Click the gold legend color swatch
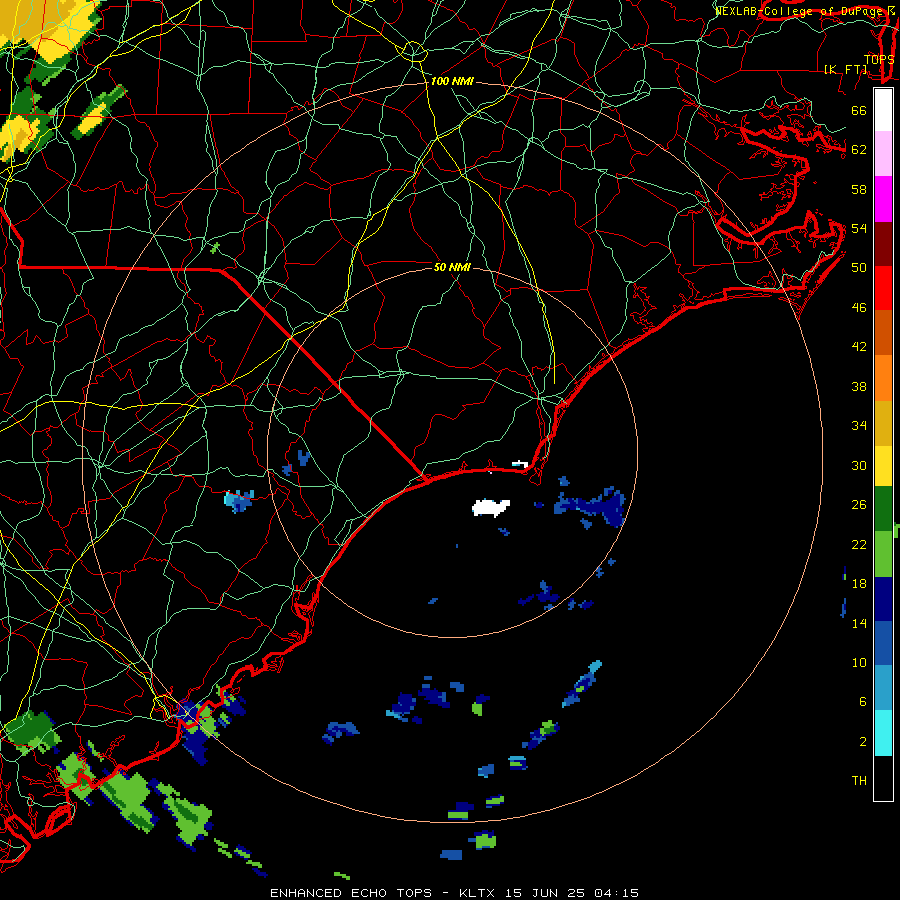 [x=883, y=424]
